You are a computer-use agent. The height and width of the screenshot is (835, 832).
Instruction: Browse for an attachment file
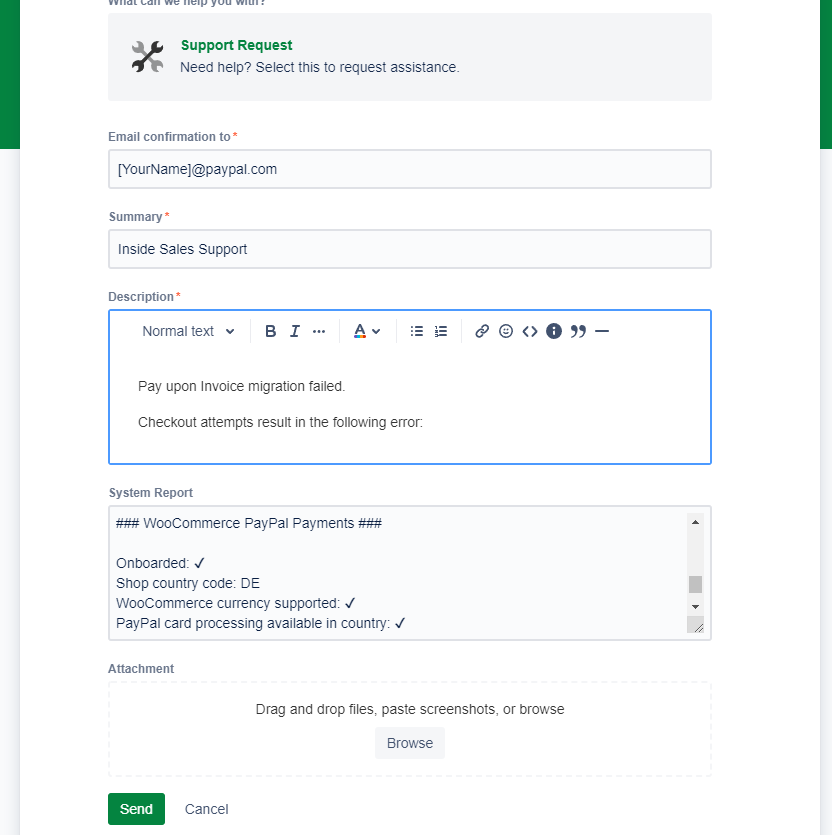(410, 743)
